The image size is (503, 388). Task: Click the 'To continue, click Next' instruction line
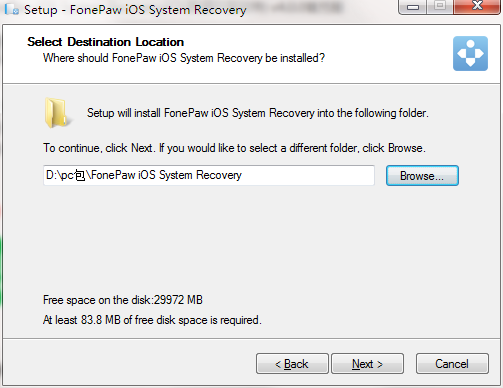234,148
